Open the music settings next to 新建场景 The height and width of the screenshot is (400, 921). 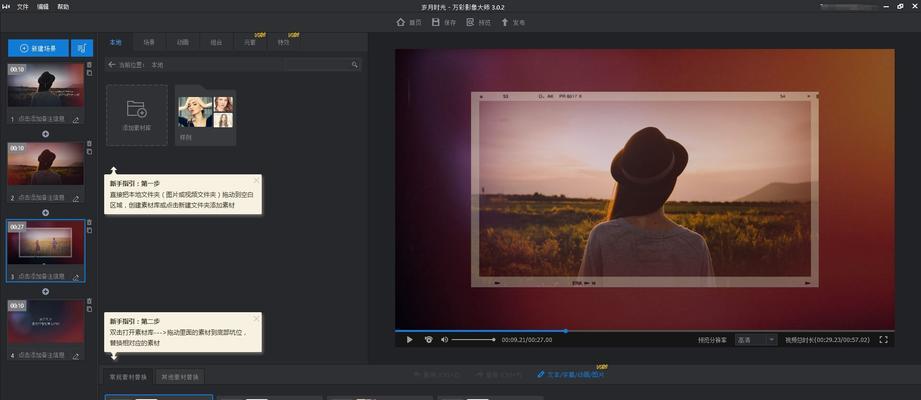[x=82, y=48]
